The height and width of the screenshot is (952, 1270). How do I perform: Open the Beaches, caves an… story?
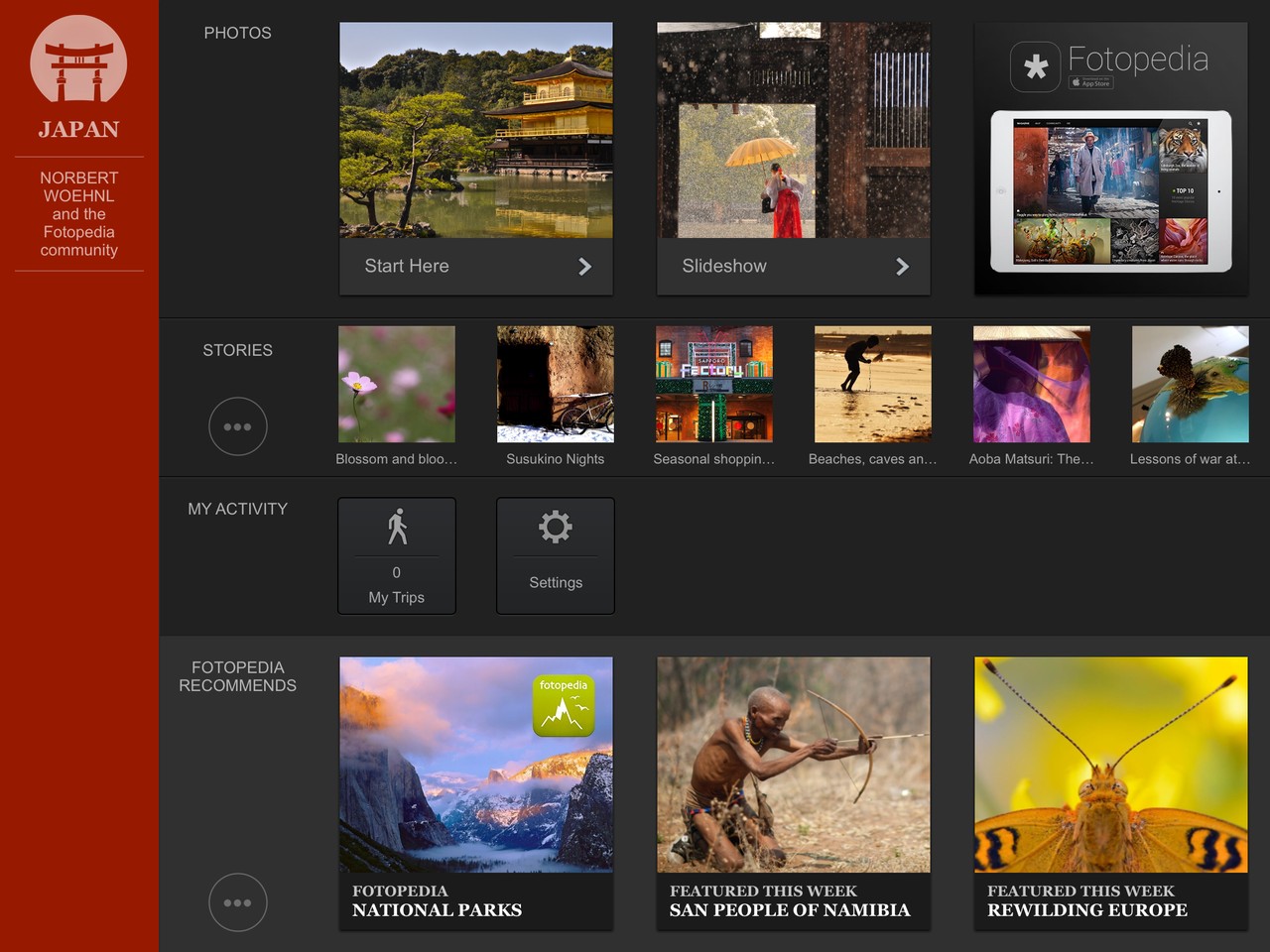click(x=873, y=384)
